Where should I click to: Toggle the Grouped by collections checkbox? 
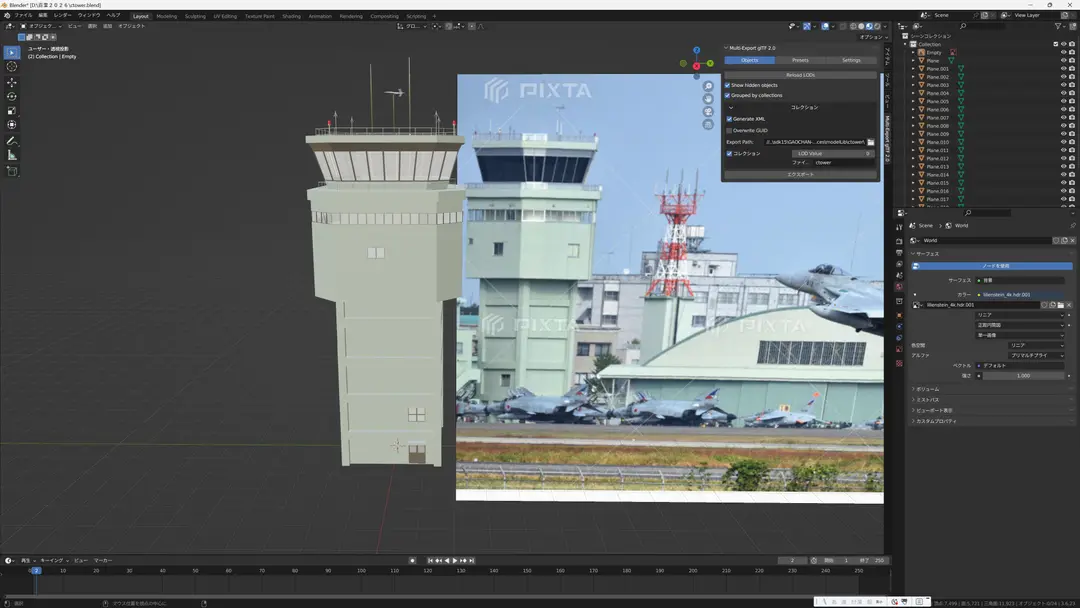tap(727, 96)
